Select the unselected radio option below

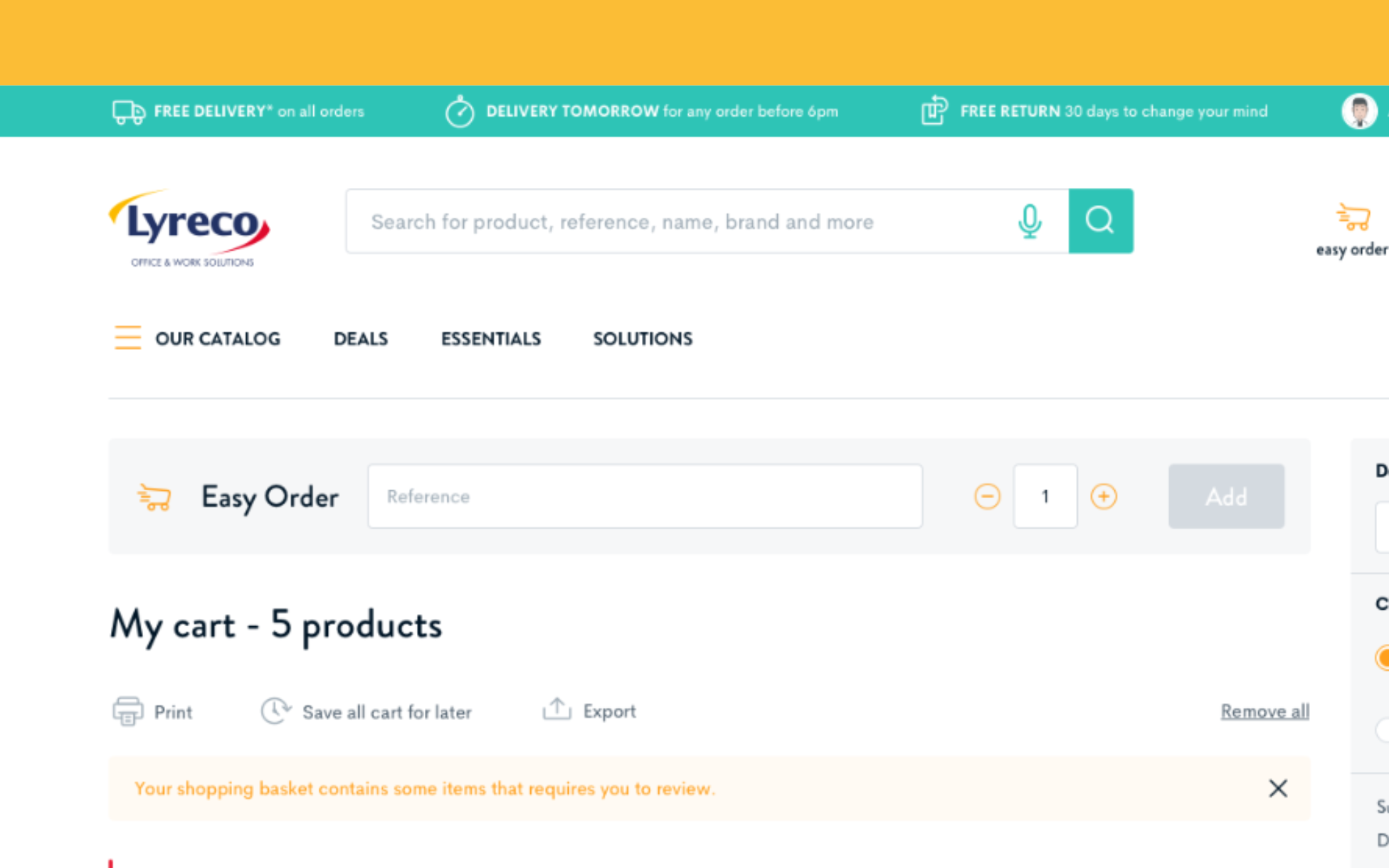point(1383,726)
